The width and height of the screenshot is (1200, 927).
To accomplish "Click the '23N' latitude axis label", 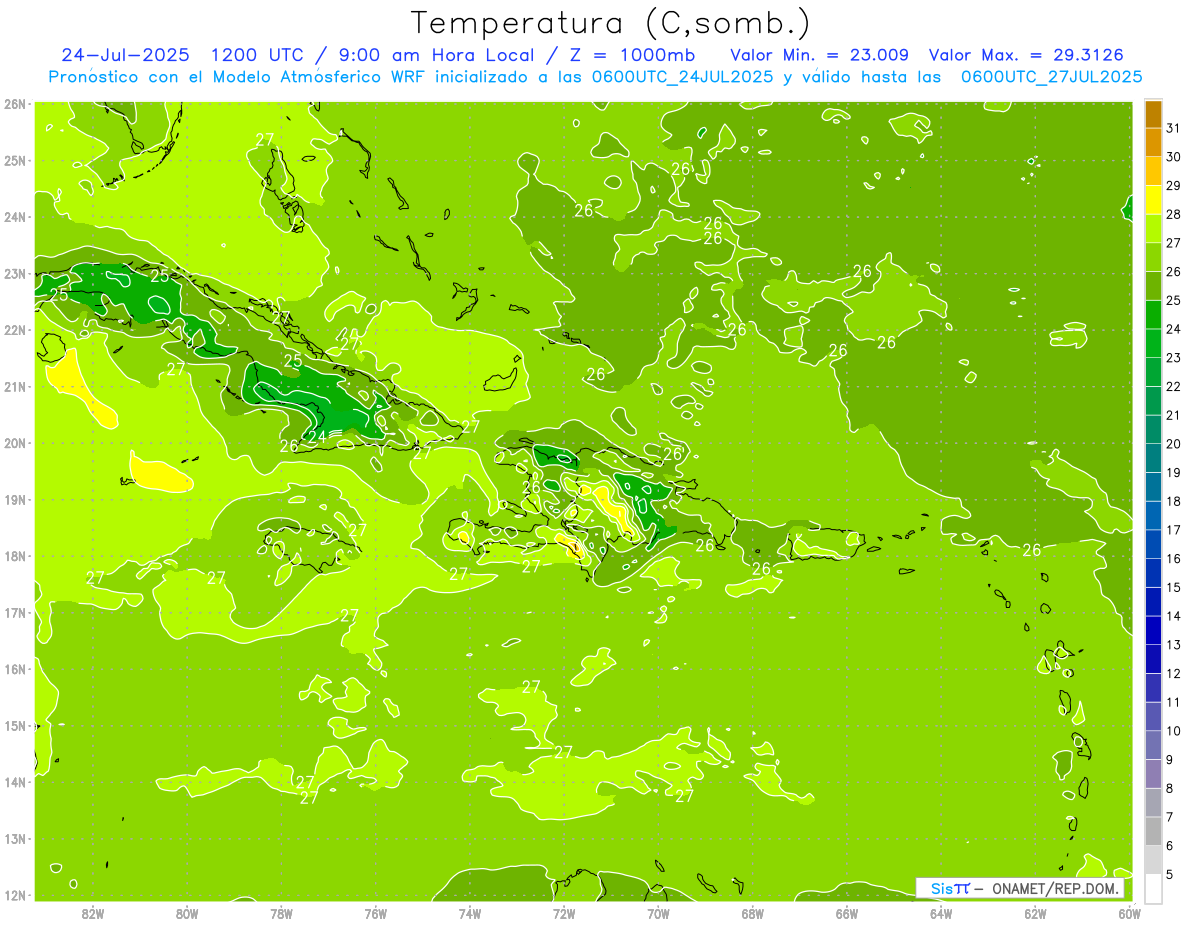I will [14, 273].
